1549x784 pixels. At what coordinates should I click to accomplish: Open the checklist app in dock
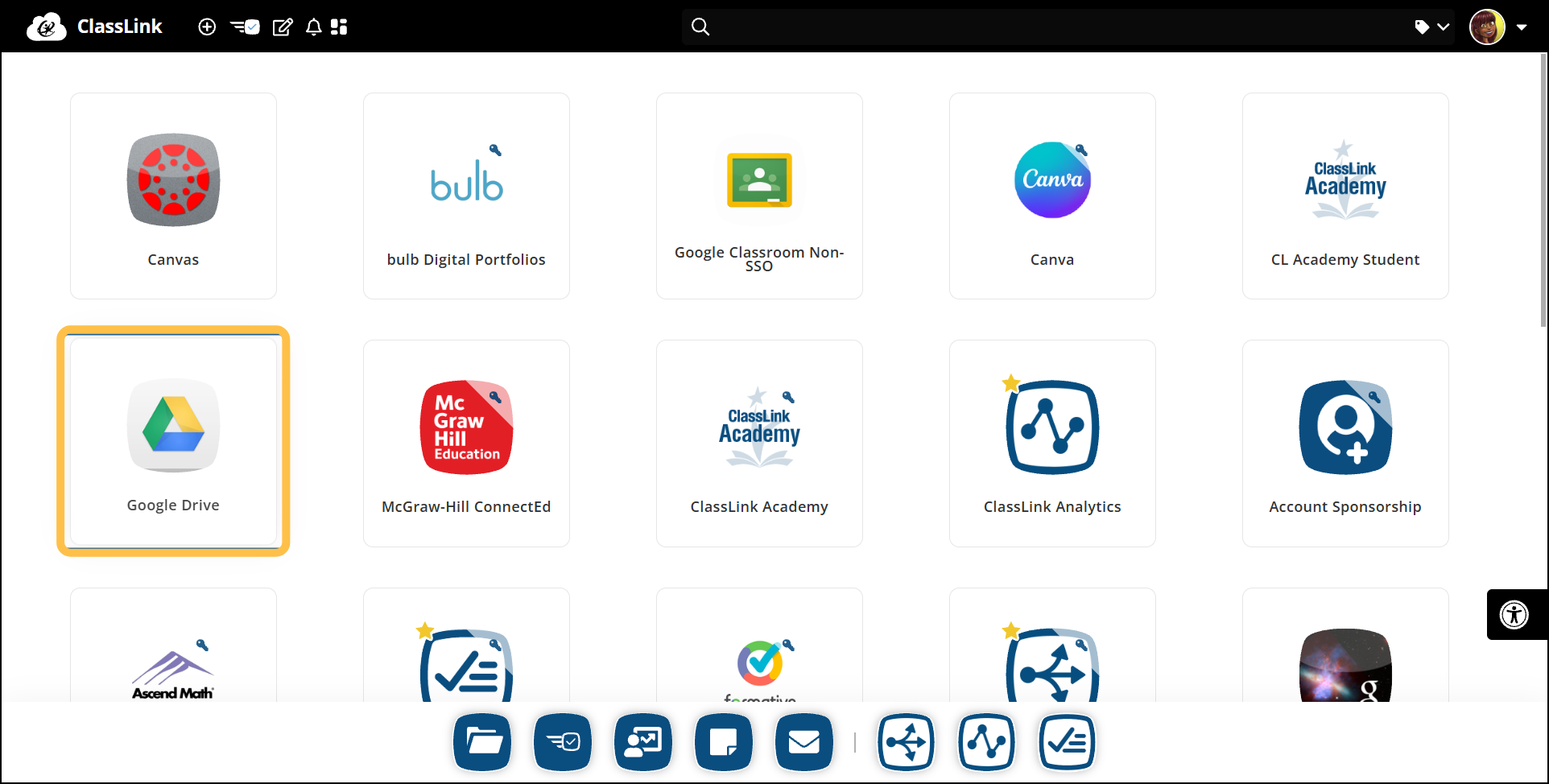tap(563, 741)
